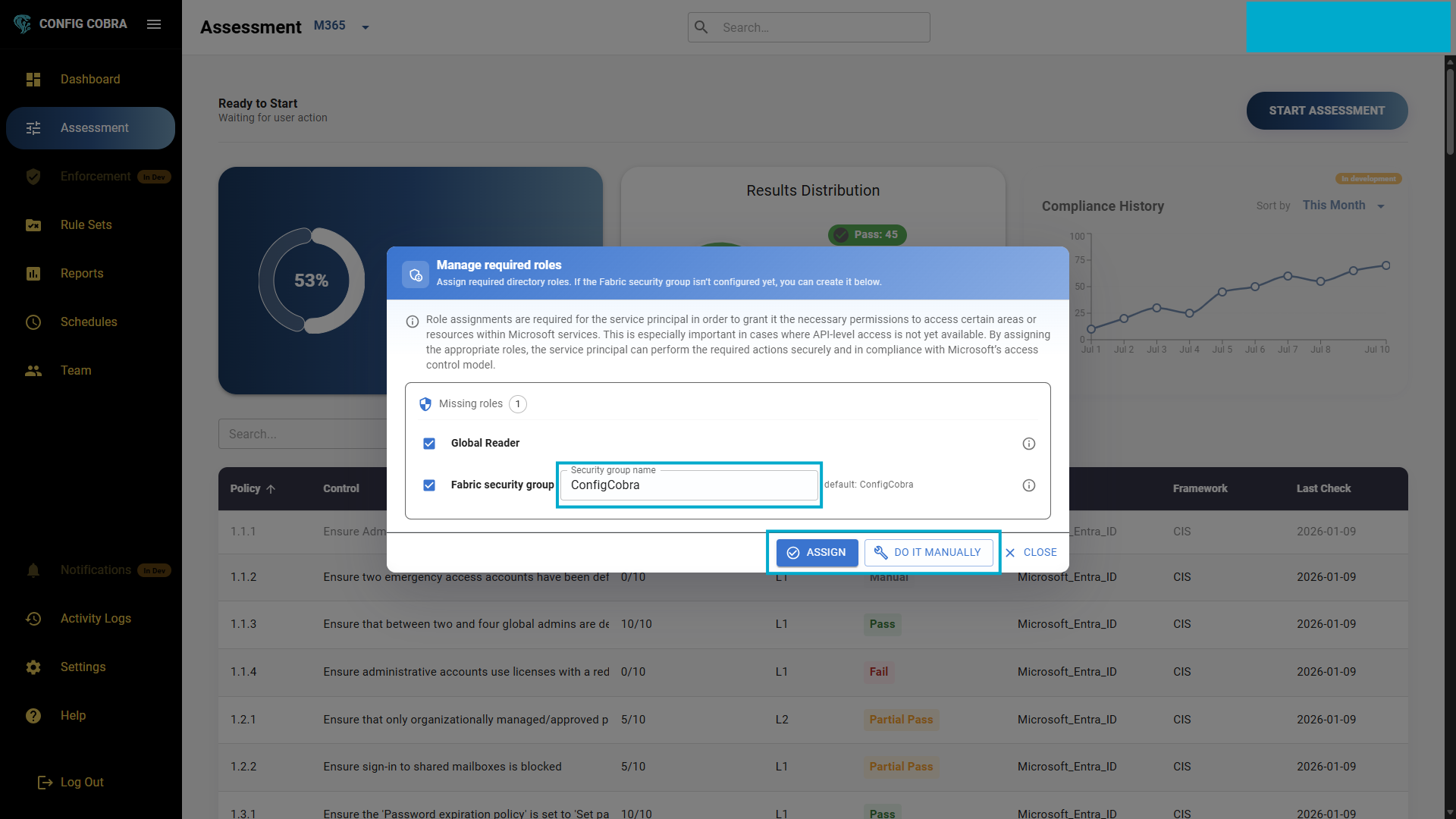Open Schedules using the clock sidebar icon
Viewport: 1456px width, 819px height.
click(33, 322)
